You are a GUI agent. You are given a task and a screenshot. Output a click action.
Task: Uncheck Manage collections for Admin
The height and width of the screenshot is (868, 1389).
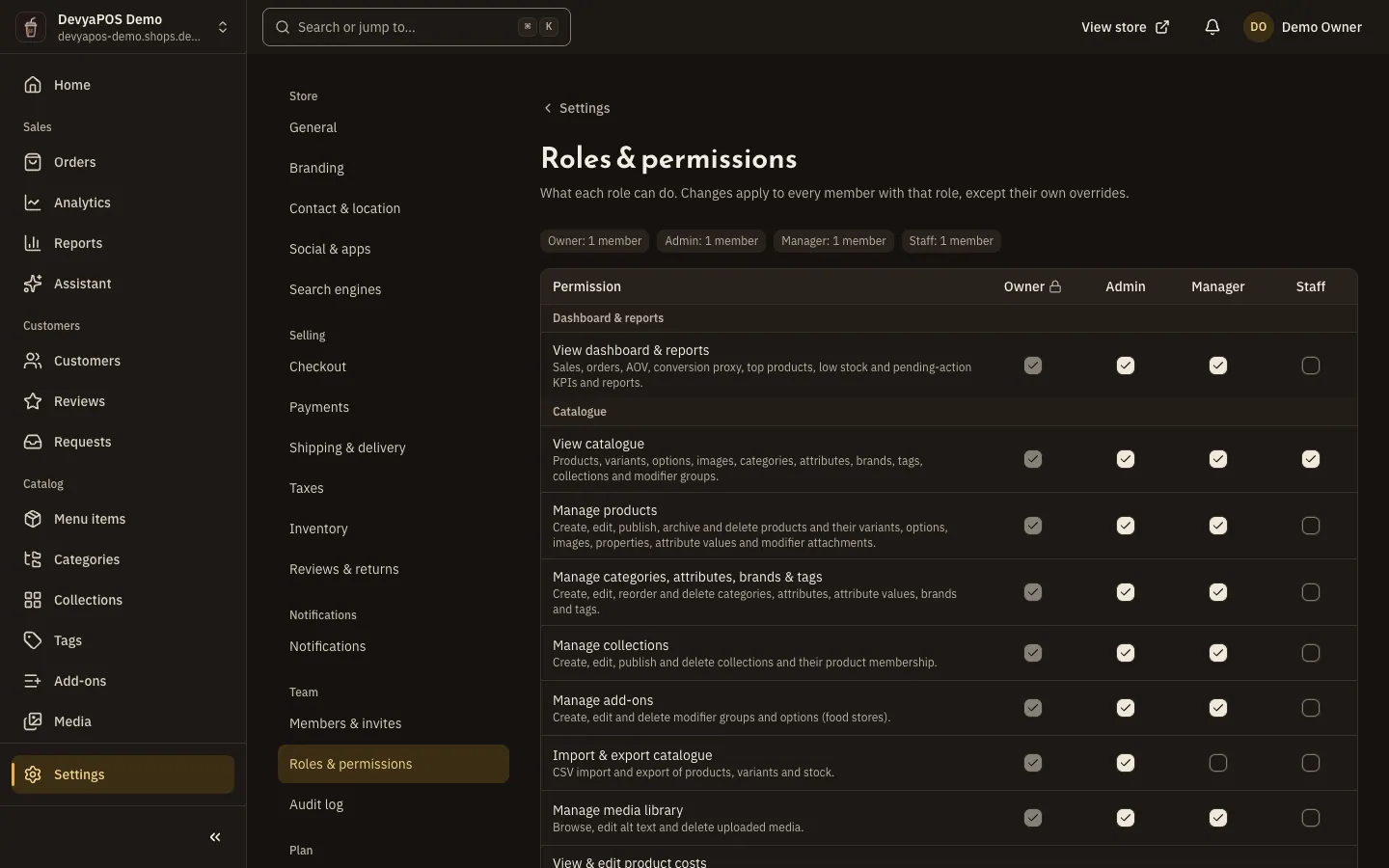tap(1126, 653)
